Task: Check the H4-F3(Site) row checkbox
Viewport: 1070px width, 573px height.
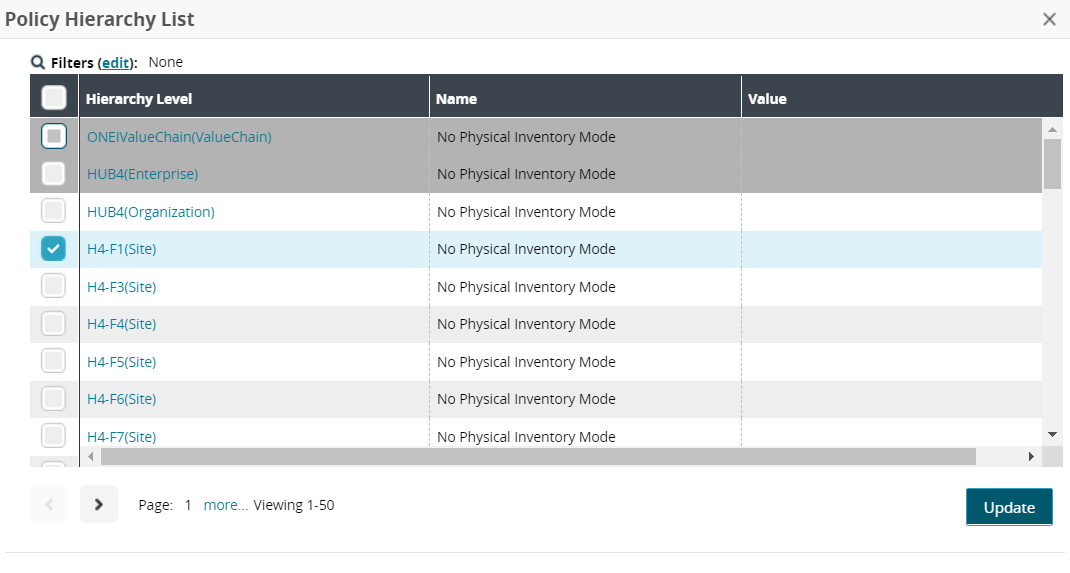Action: click(x=53, y=286)
